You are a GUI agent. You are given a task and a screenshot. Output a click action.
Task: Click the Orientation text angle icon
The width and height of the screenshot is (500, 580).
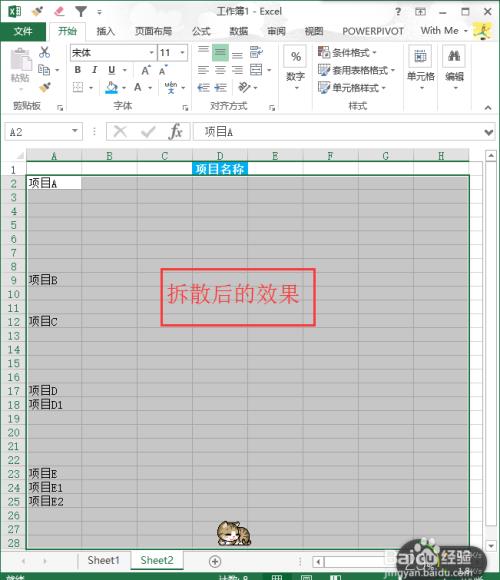point(244,87)
